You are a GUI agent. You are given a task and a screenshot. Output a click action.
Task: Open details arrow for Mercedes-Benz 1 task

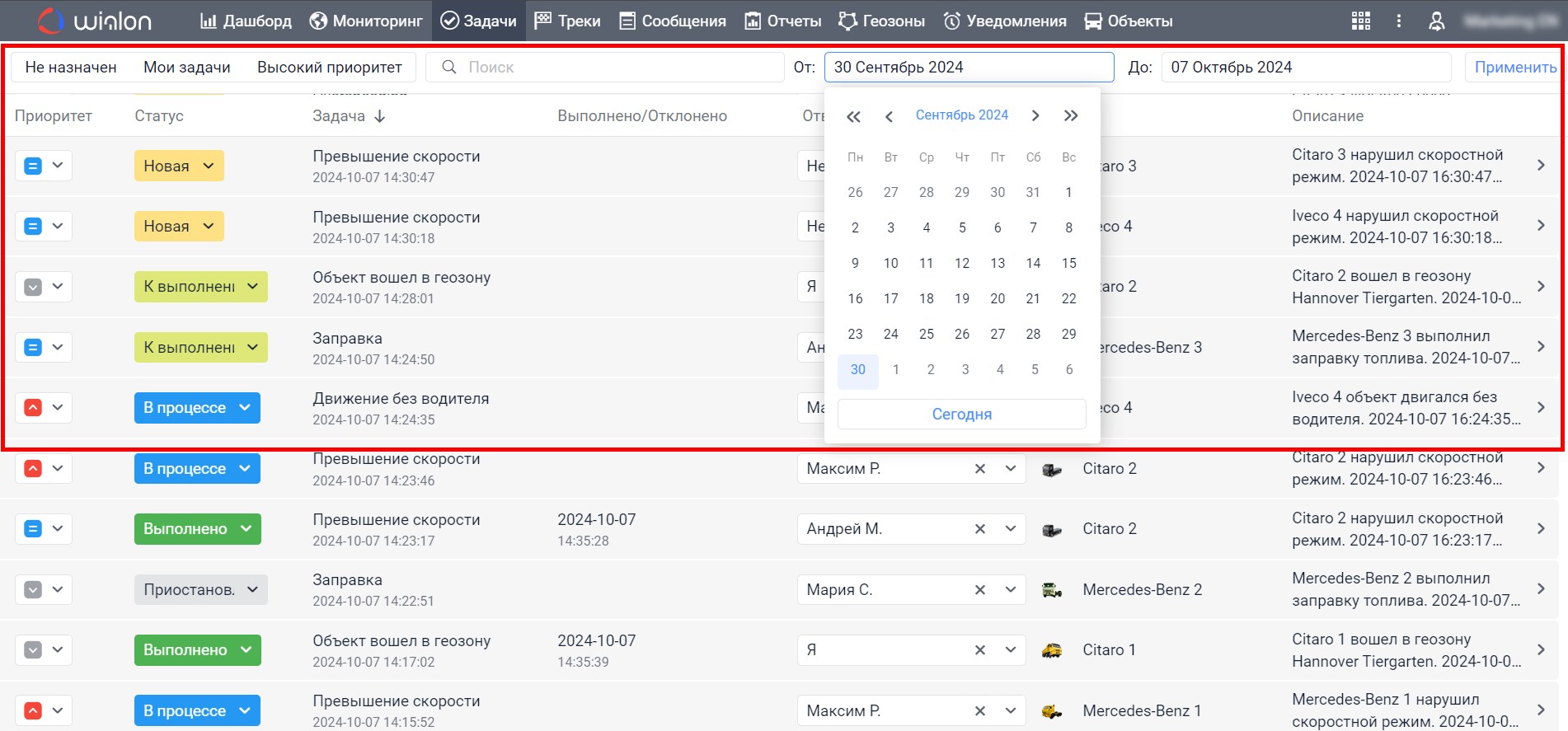1541,710
